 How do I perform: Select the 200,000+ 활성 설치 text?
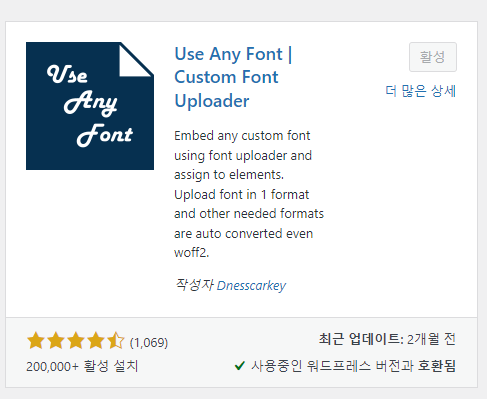pyautogui.click(x=82, y=366)
